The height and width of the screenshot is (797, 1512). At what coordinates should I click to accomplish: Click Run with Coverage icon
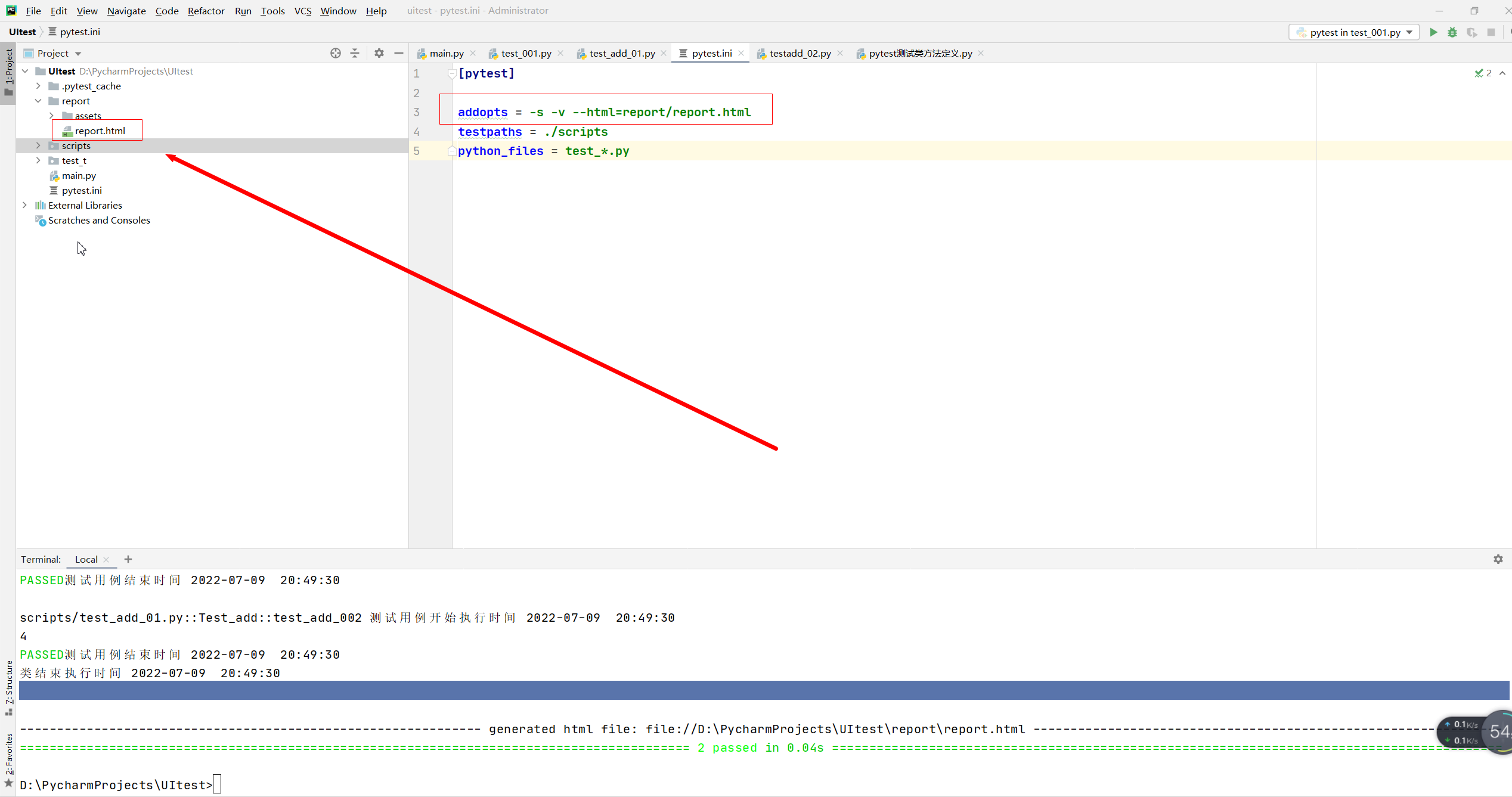click(1471, 32)
